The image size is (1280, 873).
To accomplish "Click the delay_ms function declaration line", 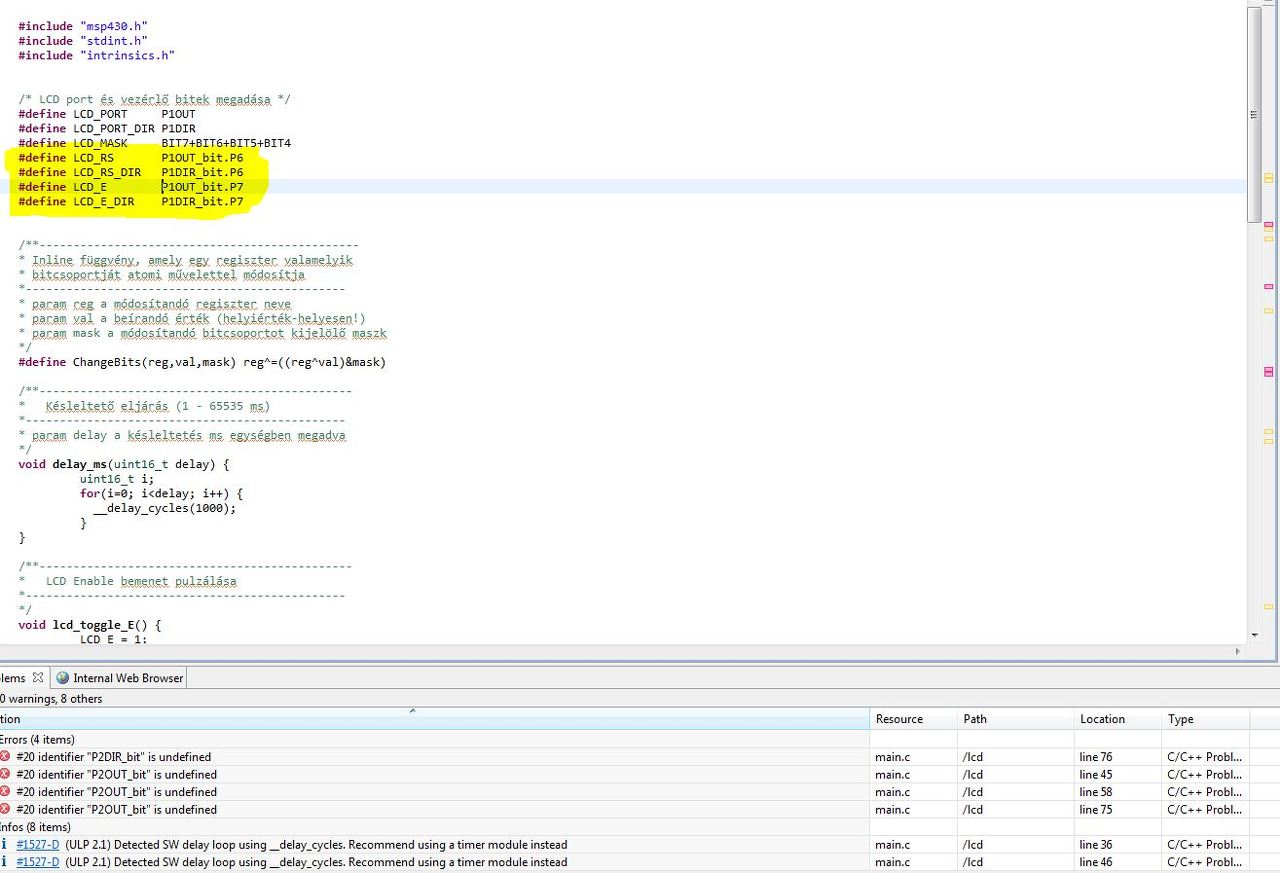I will click(x=124, y=464).
